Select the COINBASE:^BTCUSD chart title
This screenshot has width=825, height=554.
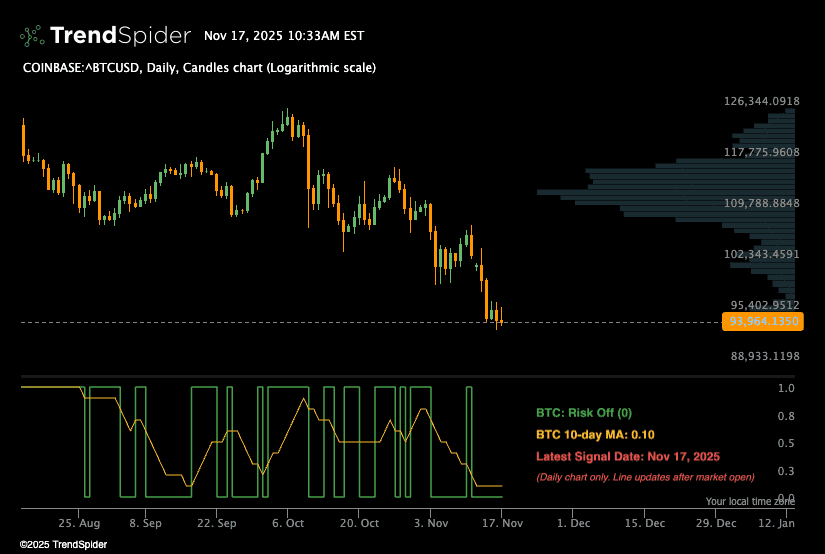[x=199, y=68]
